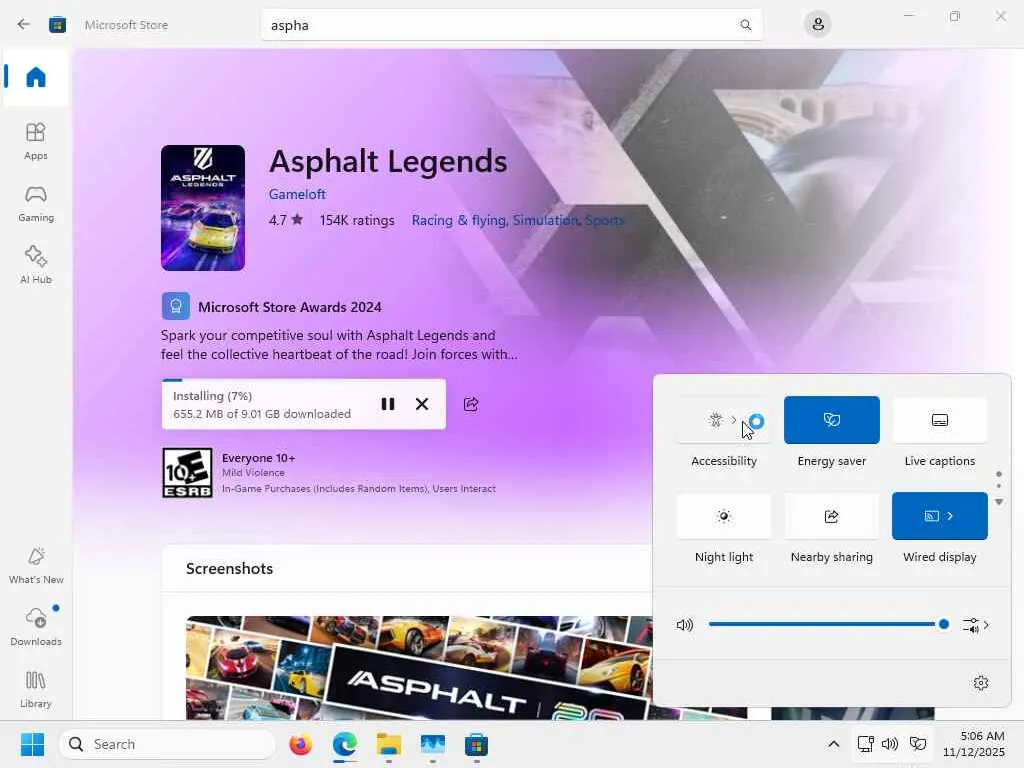Click the volume tray icon
This screenshot has height=768, width=1024.
889,744
